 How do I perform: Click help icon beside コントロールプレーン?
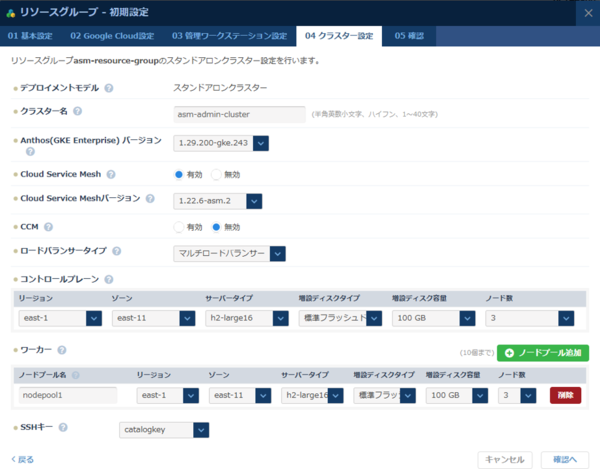point(109,279)
